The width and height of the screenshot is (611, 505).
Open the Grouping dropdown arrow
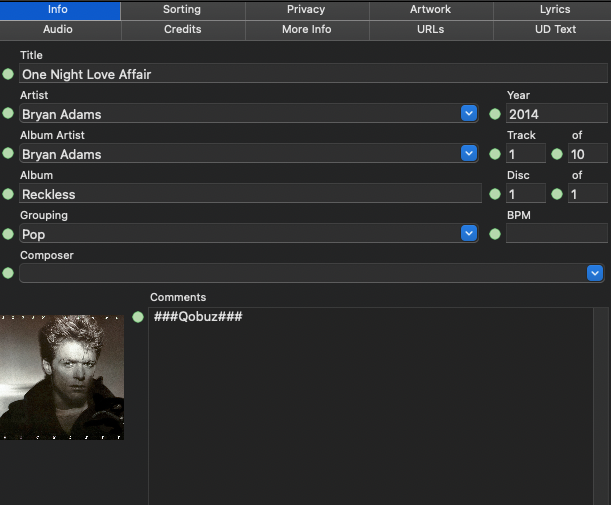click(469, 233)
